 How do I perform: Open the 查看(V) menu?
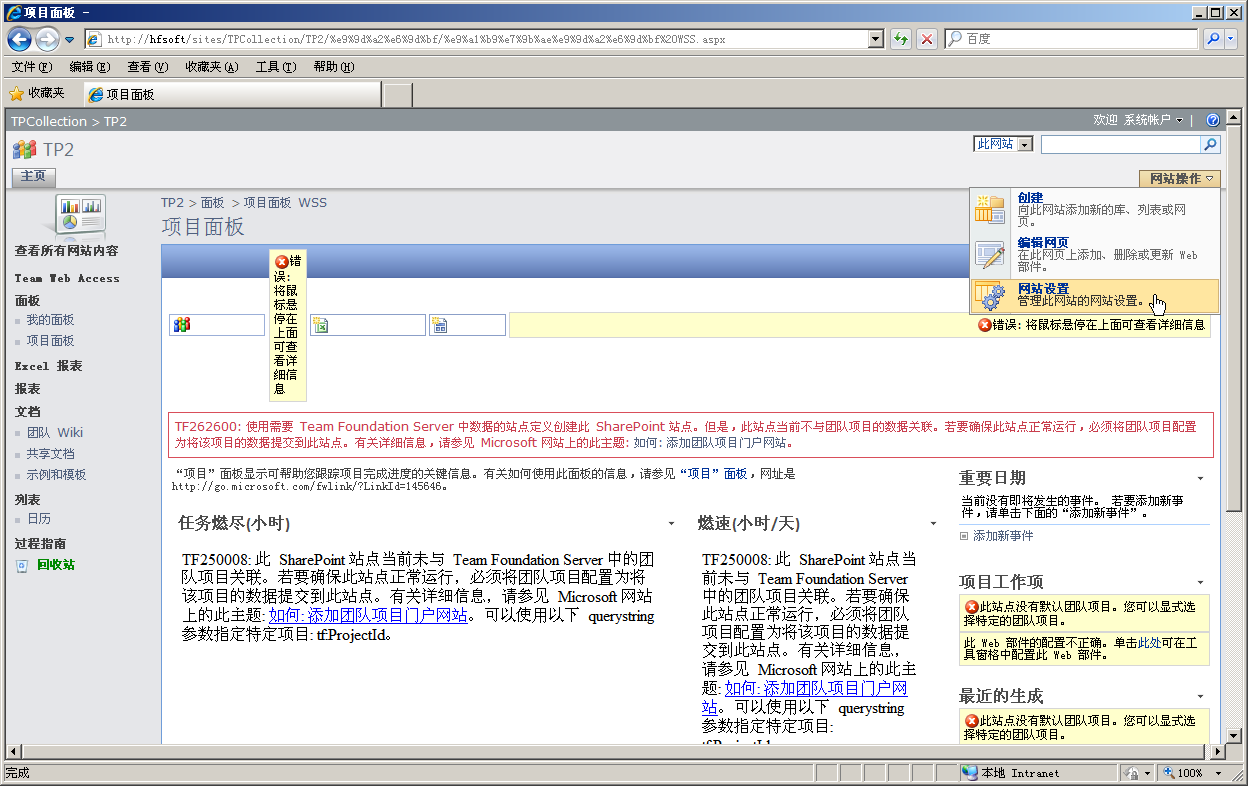[148, 67]
